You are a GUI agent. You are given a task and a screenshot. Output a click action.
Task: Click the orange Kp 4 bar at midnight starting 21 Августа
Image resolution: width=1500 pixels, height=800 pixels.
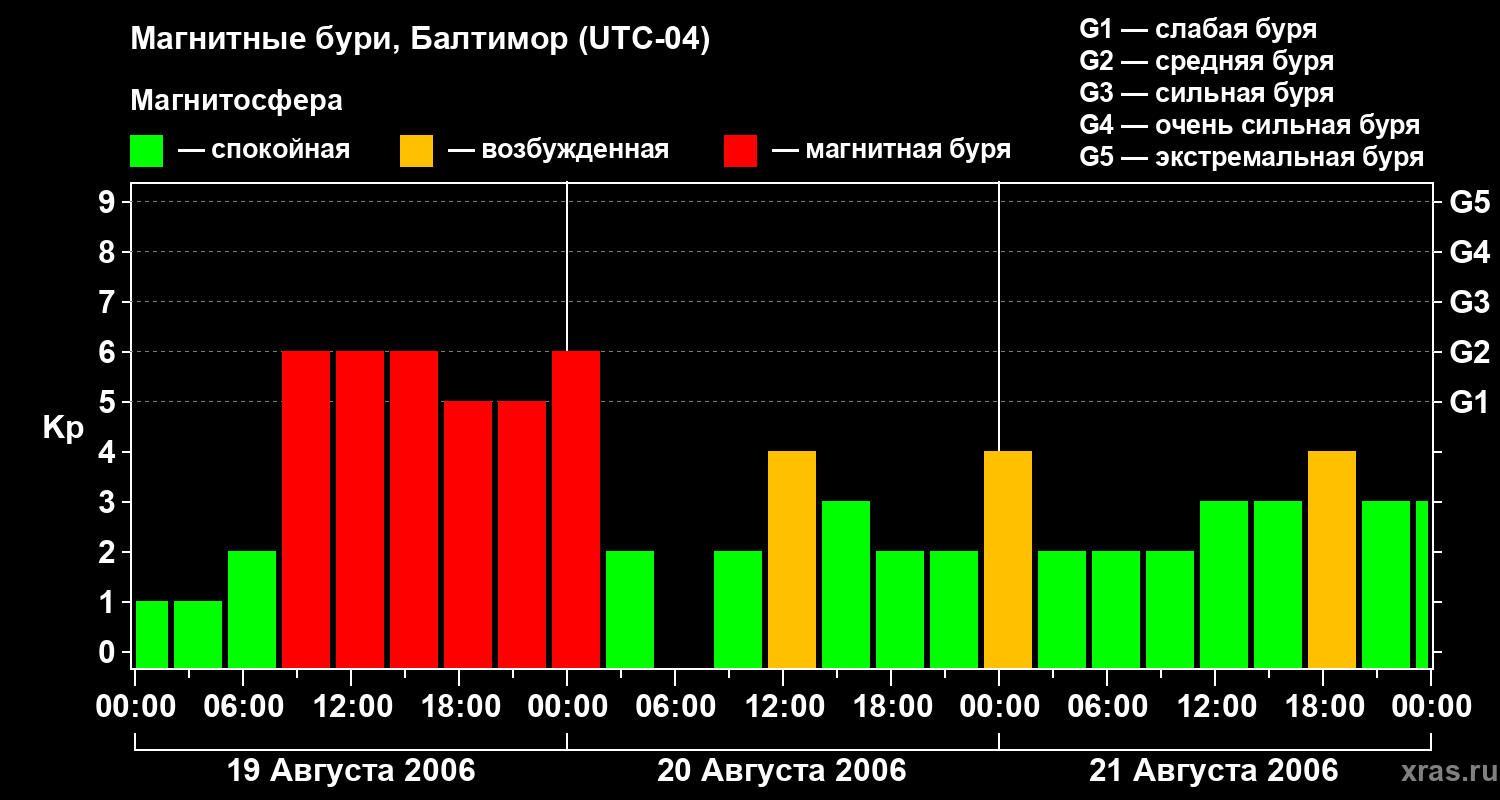click(1008, 560)
